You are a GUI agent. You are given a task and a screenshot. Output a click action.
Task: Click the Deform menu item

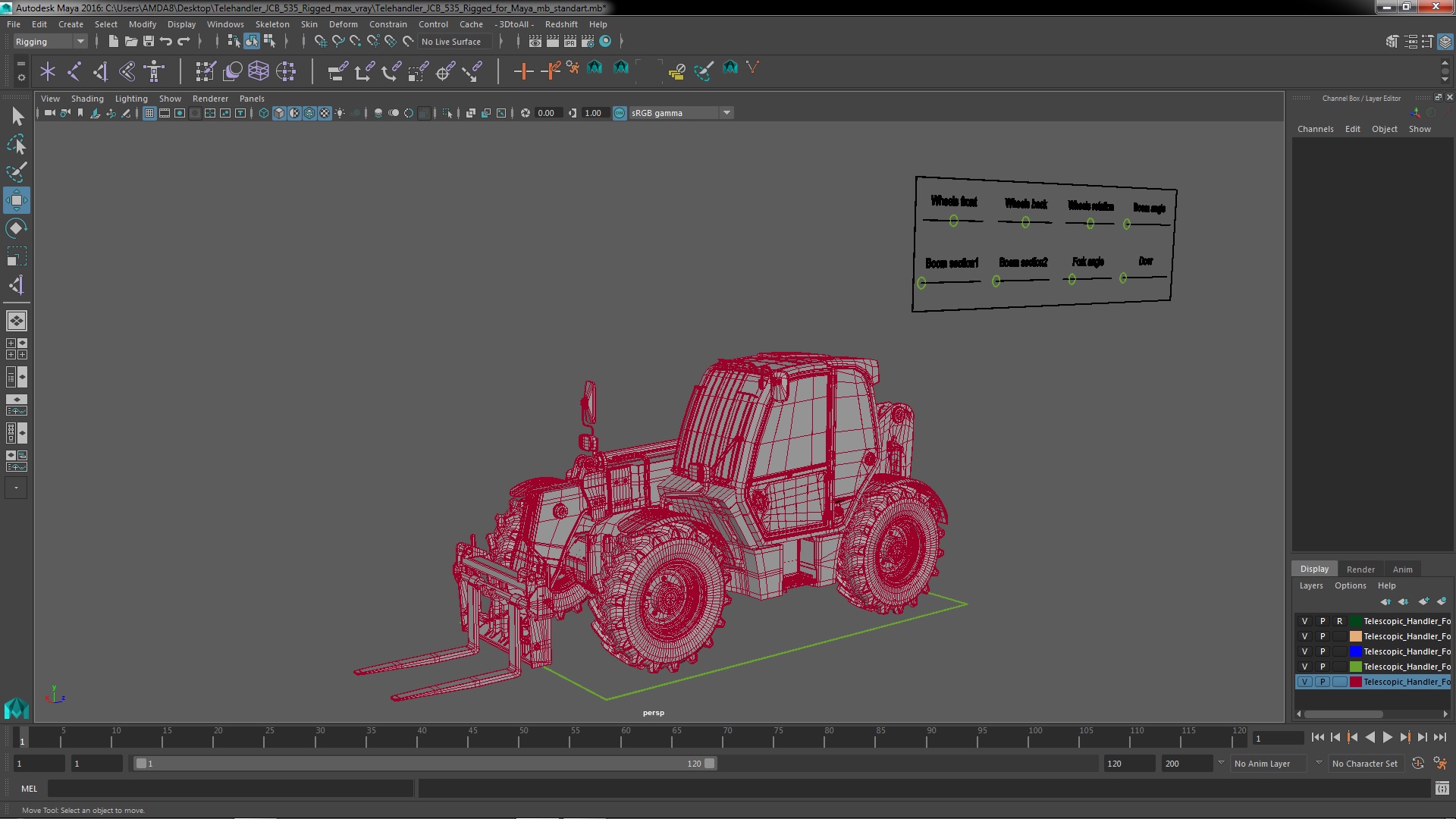[344, 24]
